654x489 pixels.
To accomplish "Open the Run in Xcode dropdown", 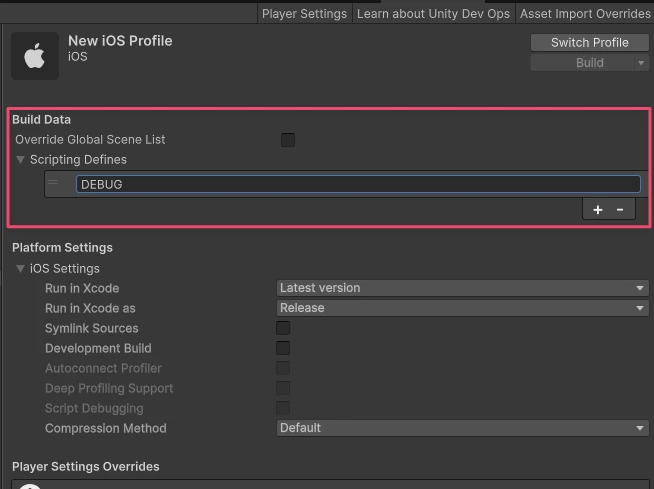I will (463, 288).
